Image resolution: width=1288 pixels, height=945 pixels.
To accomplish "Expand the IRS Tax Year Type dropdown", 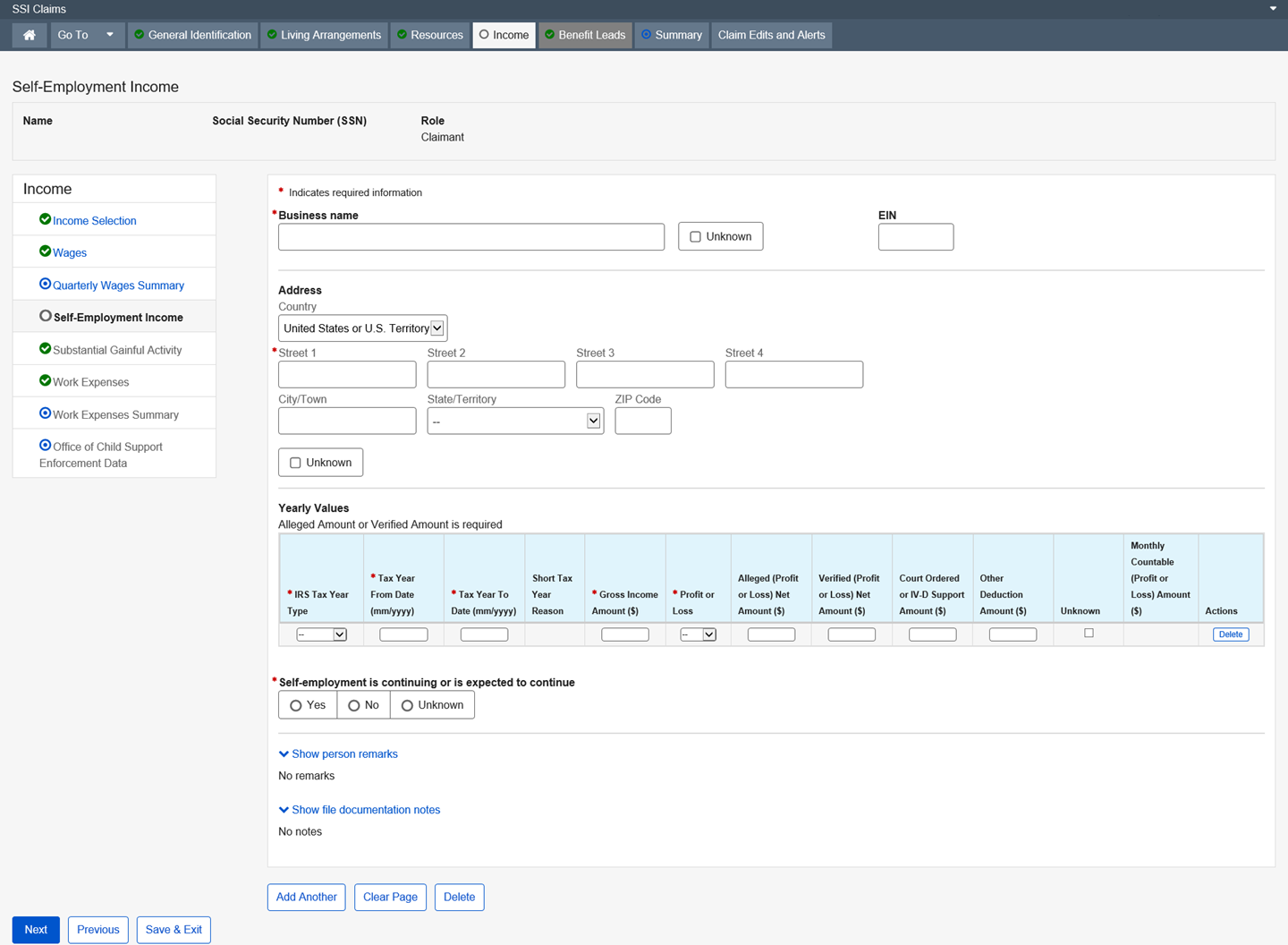I will pyautogui.click(x=321, y=634).
